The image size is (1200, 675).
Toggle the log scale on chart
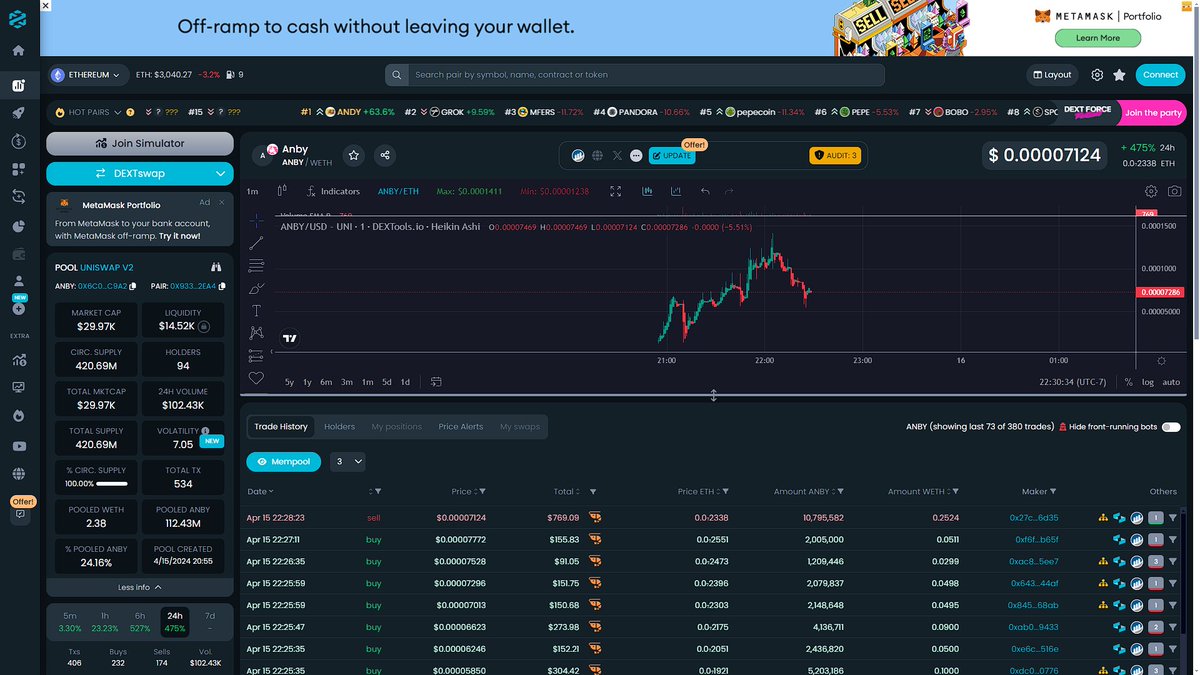[1147, 382]
